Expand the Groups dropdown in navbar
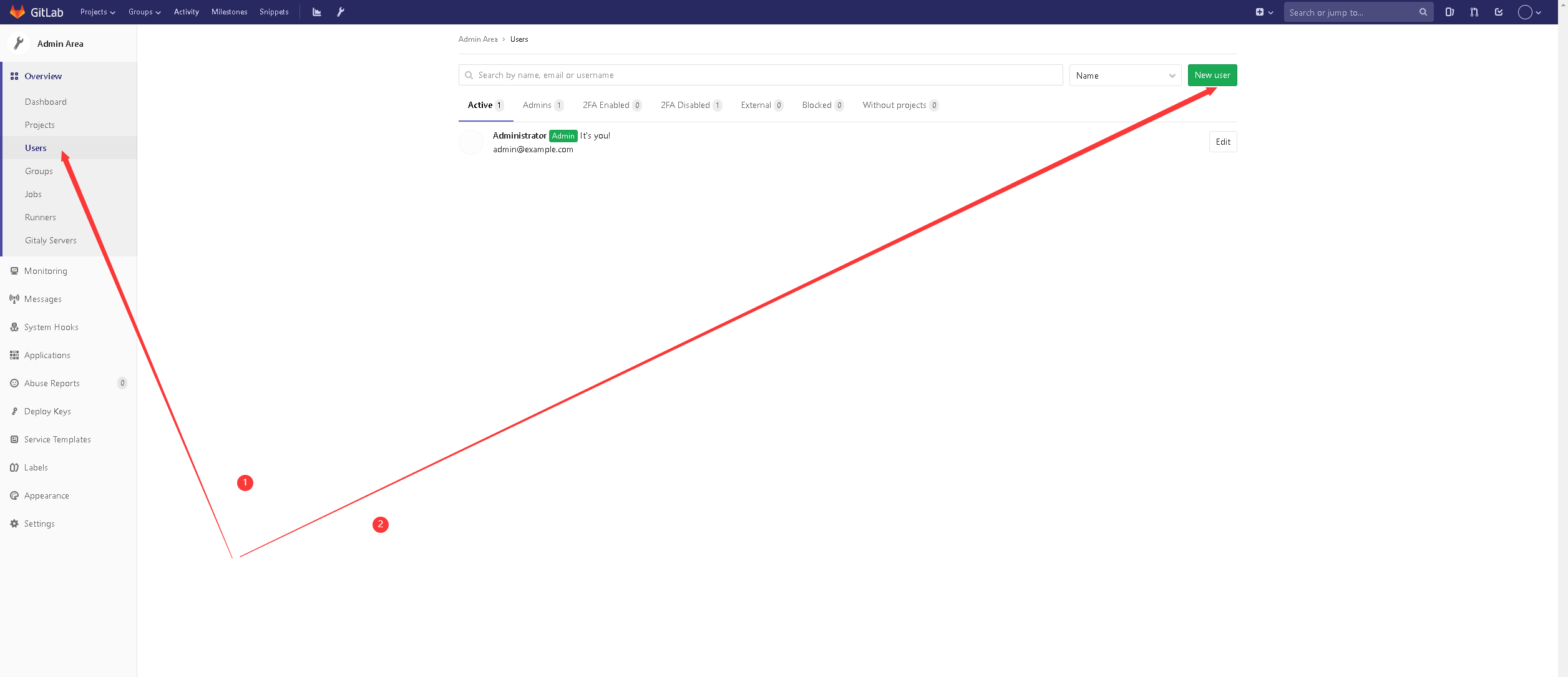The image size is (1568, 677). coord(144,12)
